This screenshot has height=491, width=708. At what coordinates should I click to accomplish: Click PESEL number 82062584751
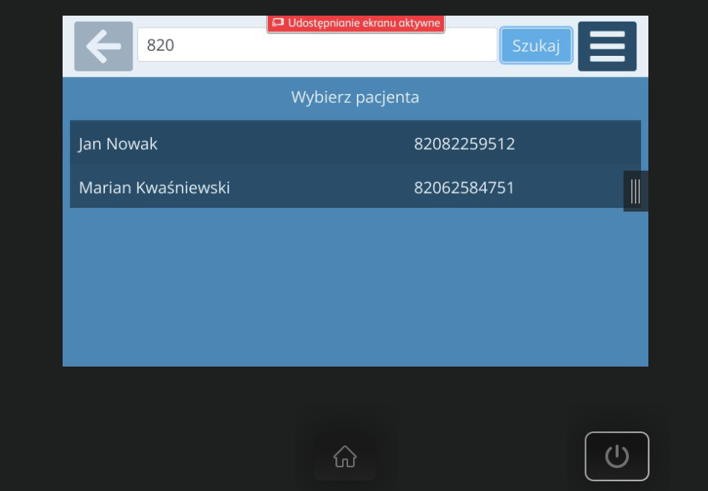click(x=464, y=187)
